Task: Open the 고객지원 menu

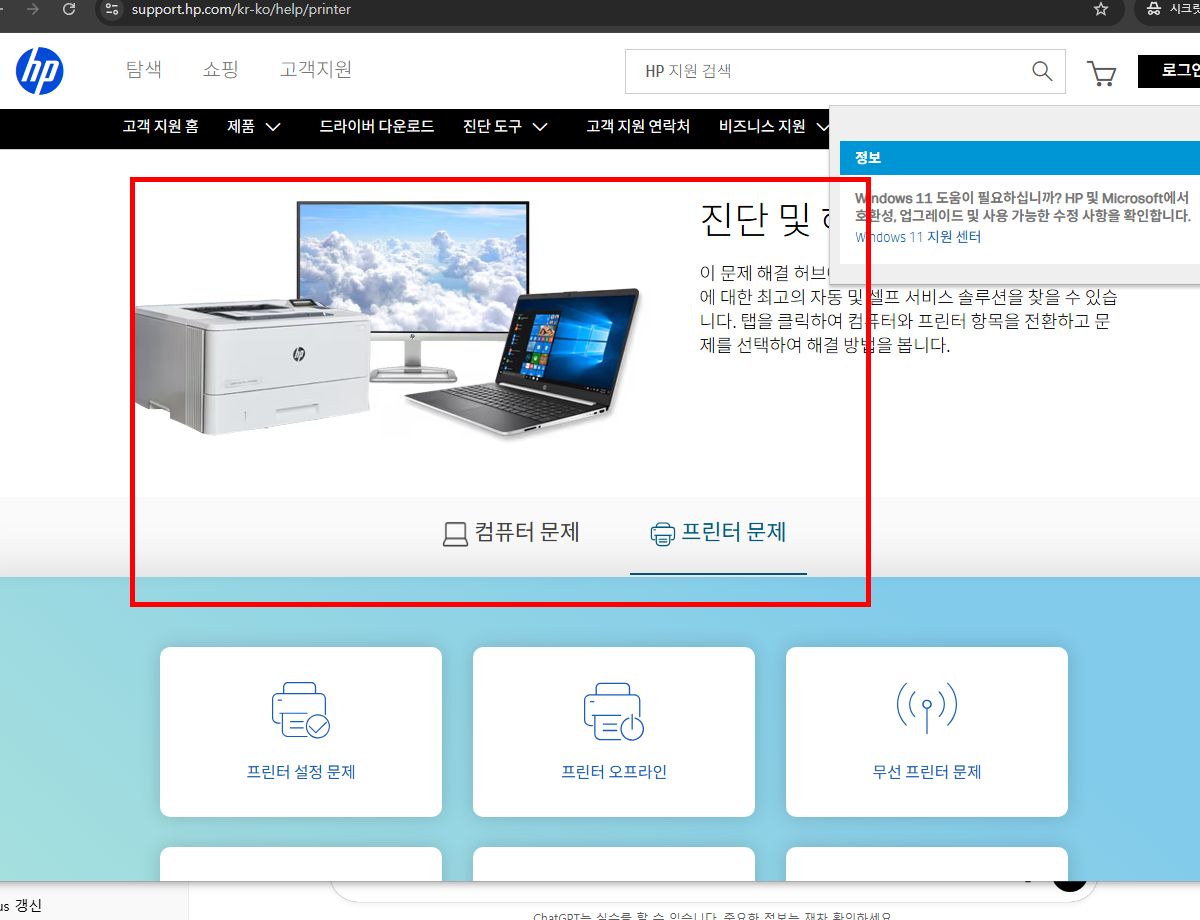Action: coord(316,70)
